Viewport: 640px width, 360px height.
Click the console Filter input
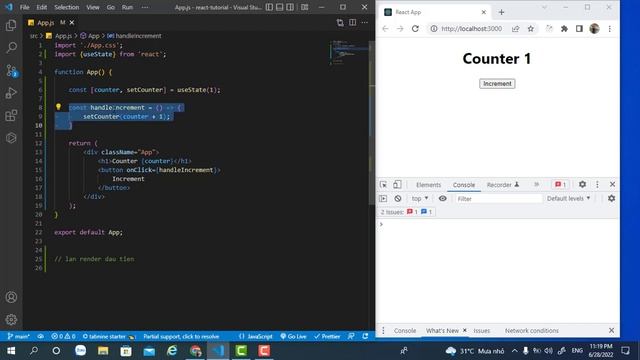pyautogui.click(x=498, y=199)
